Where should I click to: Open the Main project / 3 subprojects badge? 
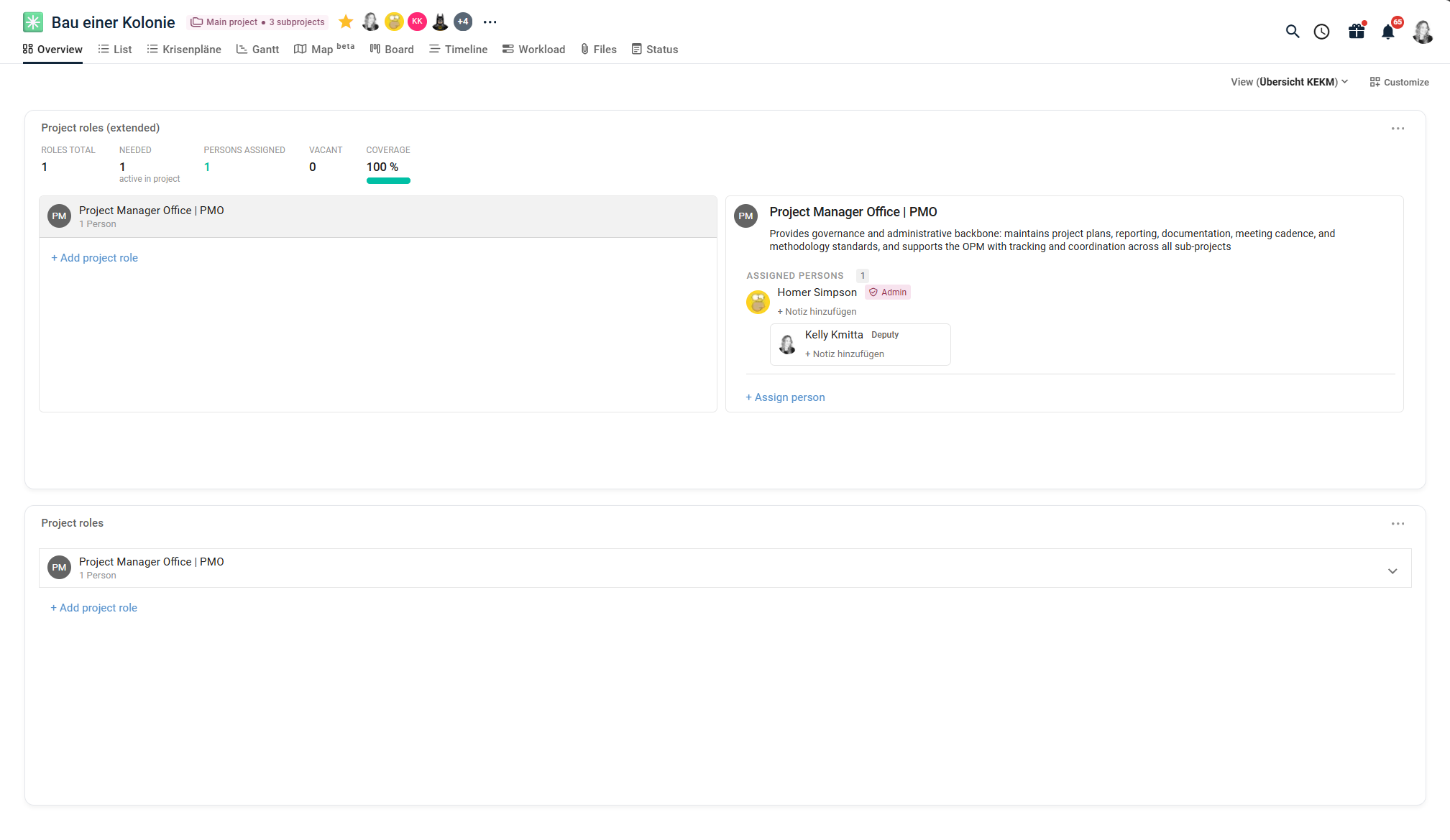(258, 22)
